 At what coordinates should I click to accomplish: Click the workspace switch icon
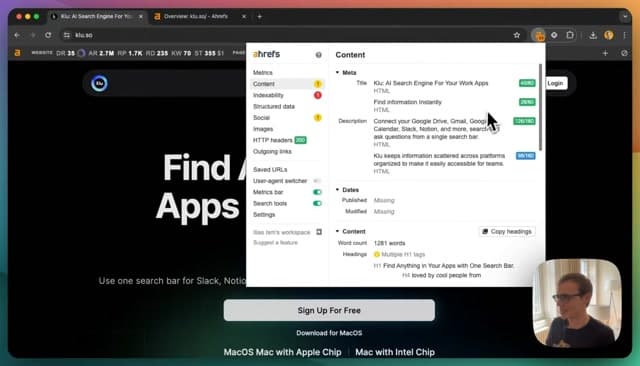[319, 232]
